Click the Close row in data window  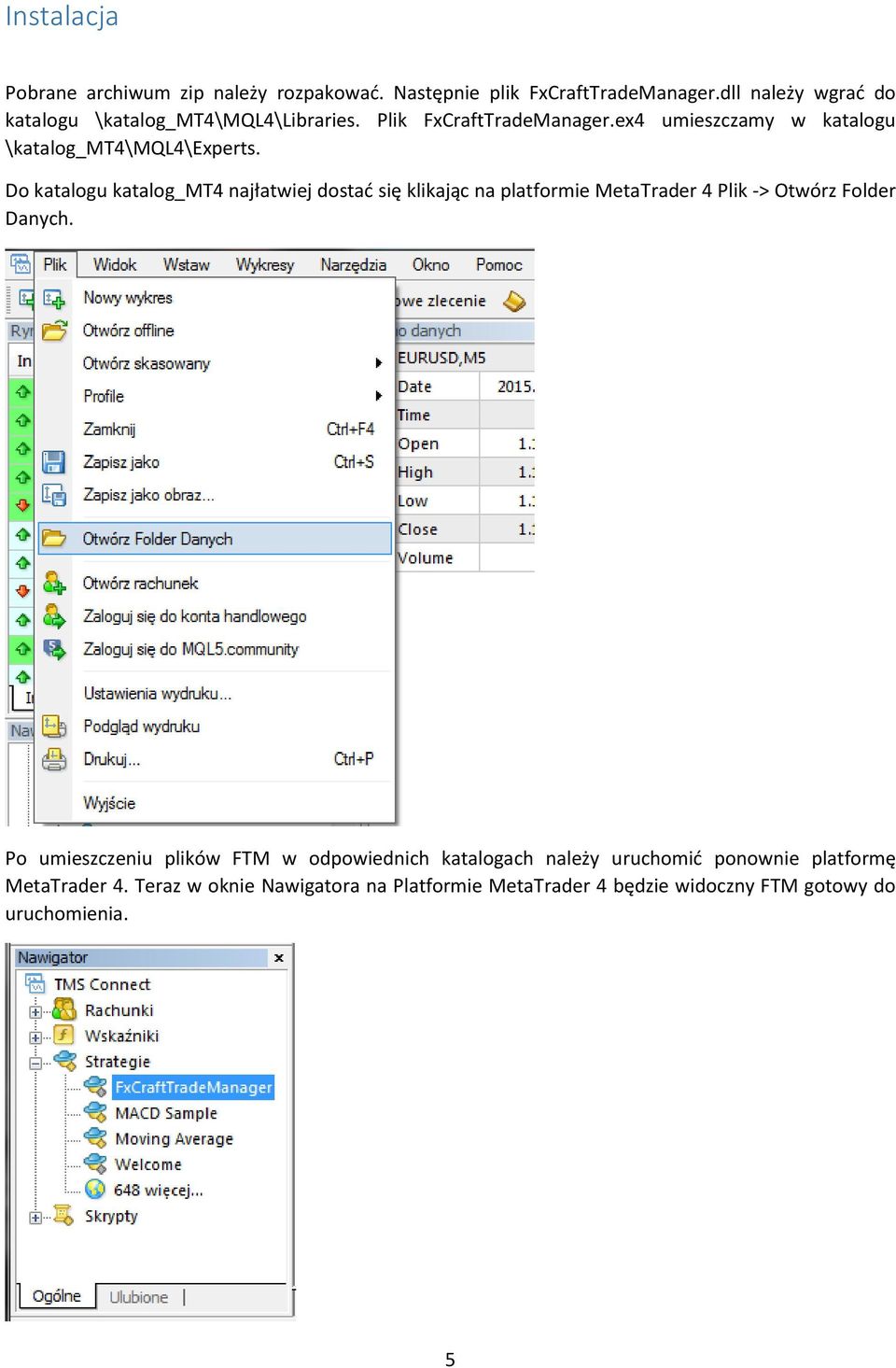(x=465, y=529)
